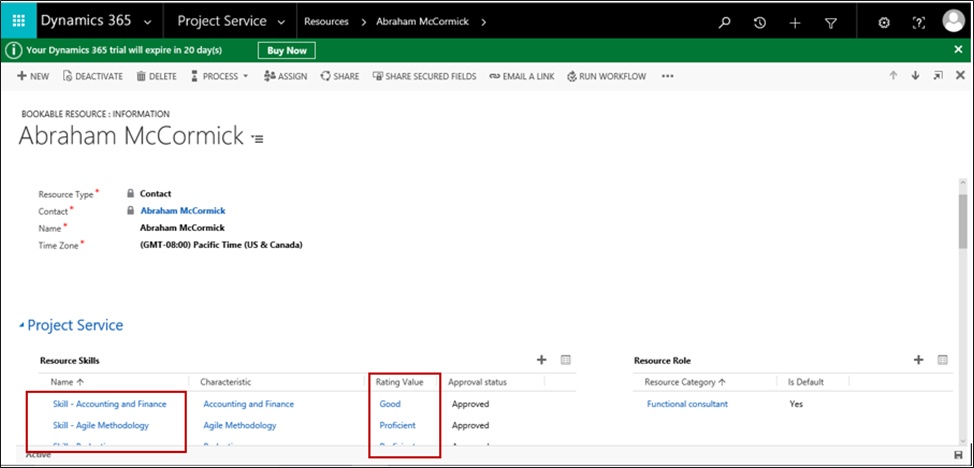
Task: Close the record form X icon
Action: pos(960,75)
